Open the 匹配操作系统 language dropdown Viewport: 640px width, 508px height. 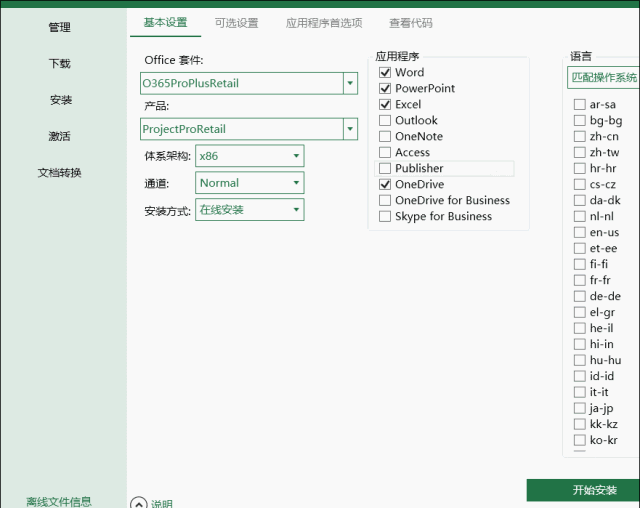coord(603,78)
